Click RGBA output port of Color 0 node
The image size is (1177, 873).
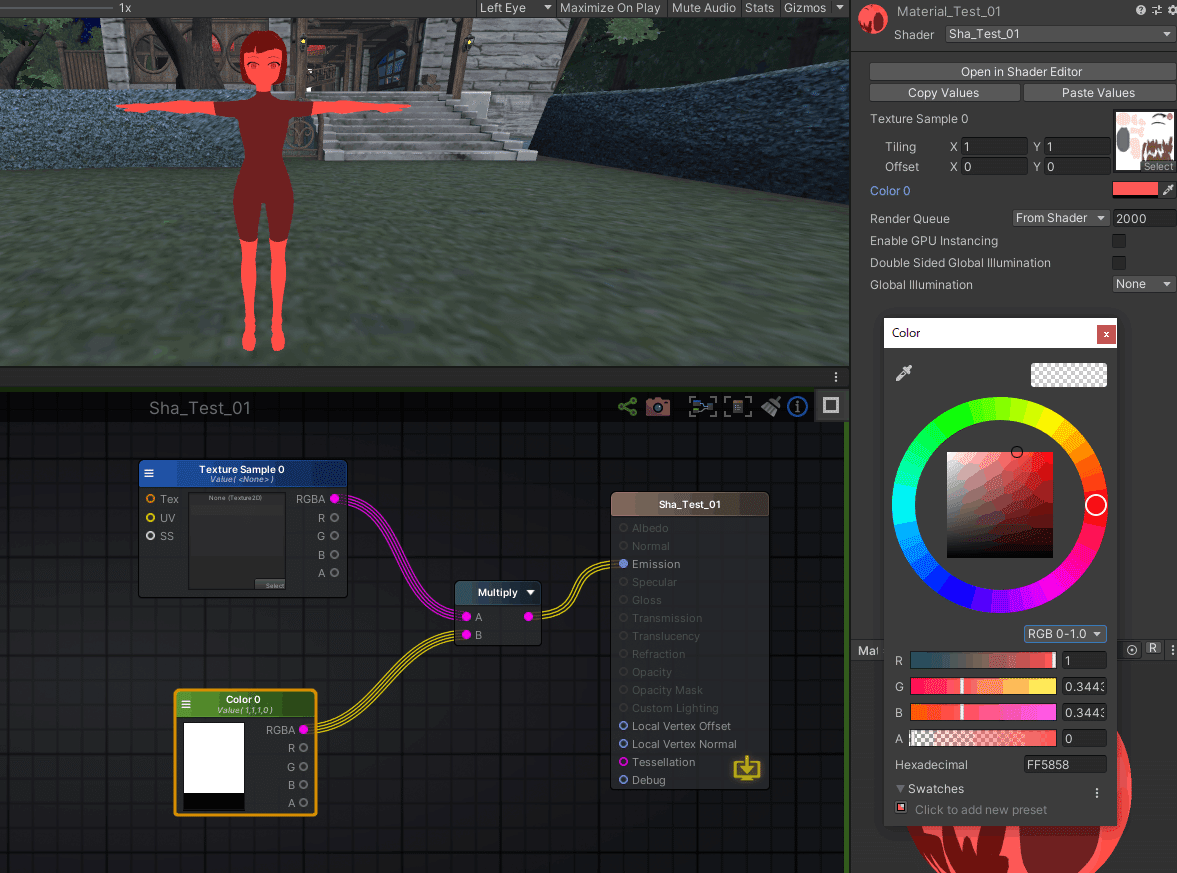[x=303, y=730]
